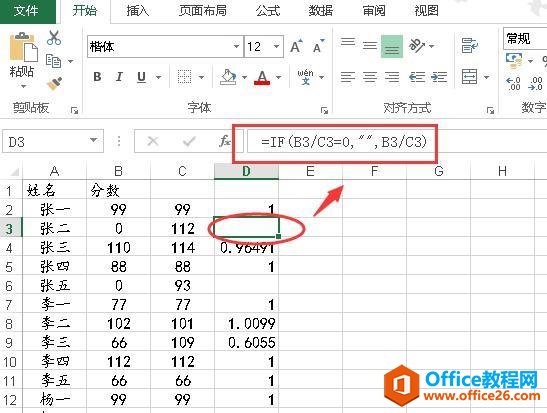Decrease font size with small A

pos(319,46)
